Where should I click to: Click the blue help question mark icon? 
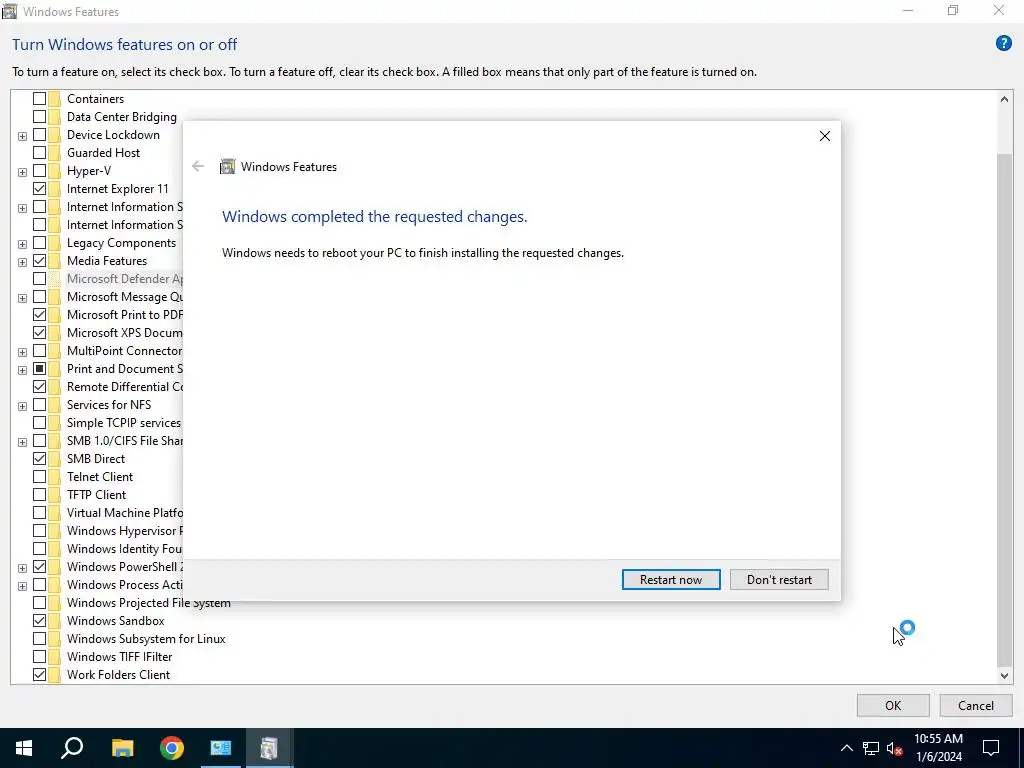(1003, 43)
